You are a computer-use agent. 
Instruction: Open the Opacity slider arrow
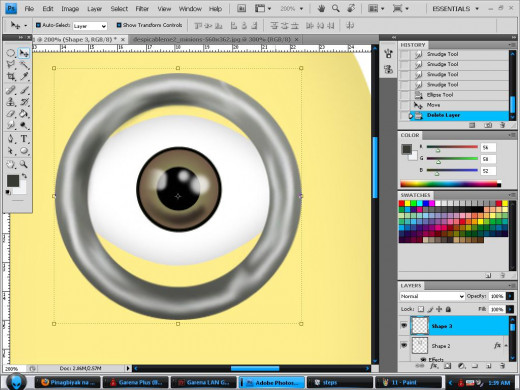point(510,296)
